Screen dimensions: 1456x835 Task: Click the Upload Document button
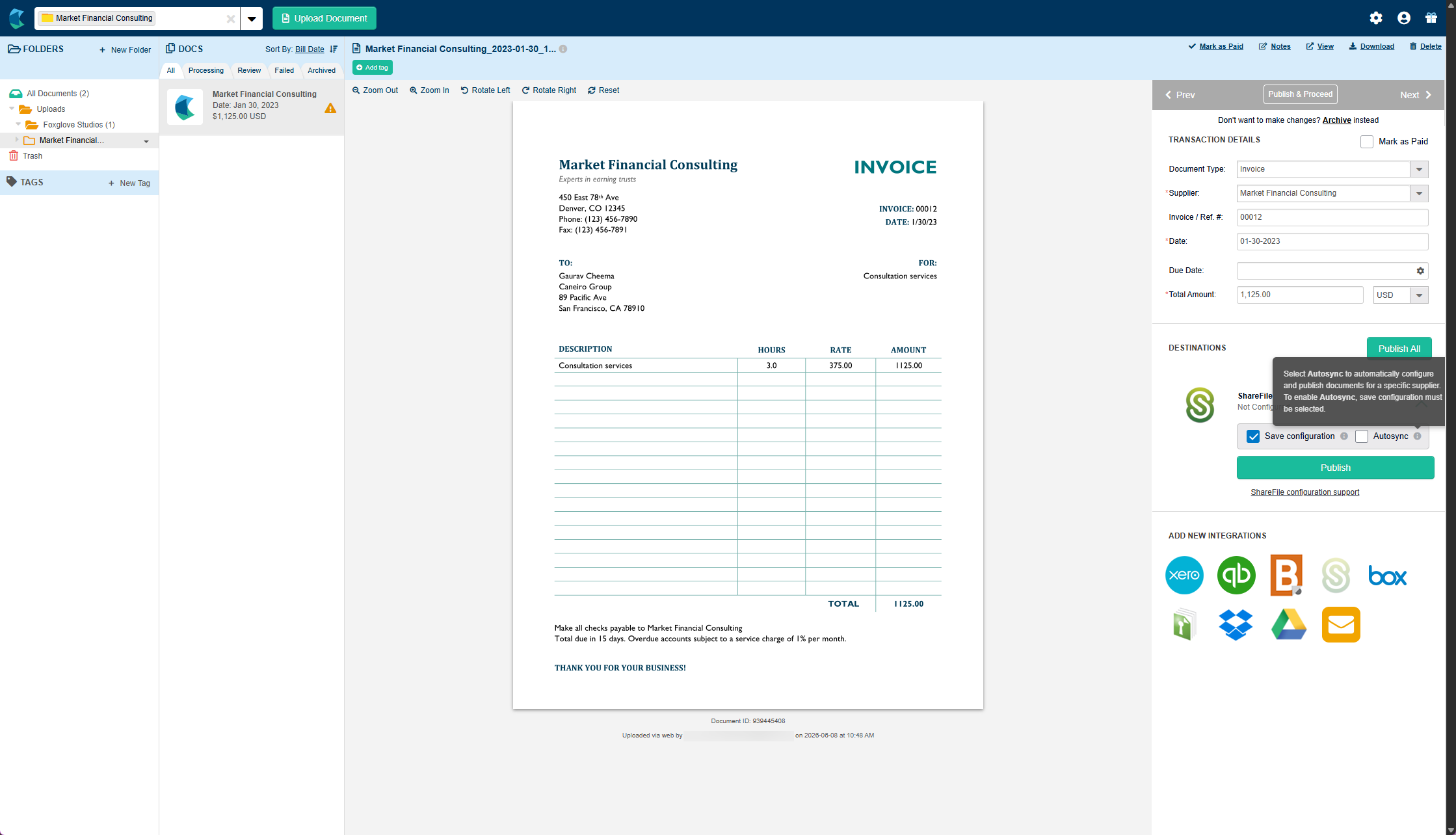324,18
